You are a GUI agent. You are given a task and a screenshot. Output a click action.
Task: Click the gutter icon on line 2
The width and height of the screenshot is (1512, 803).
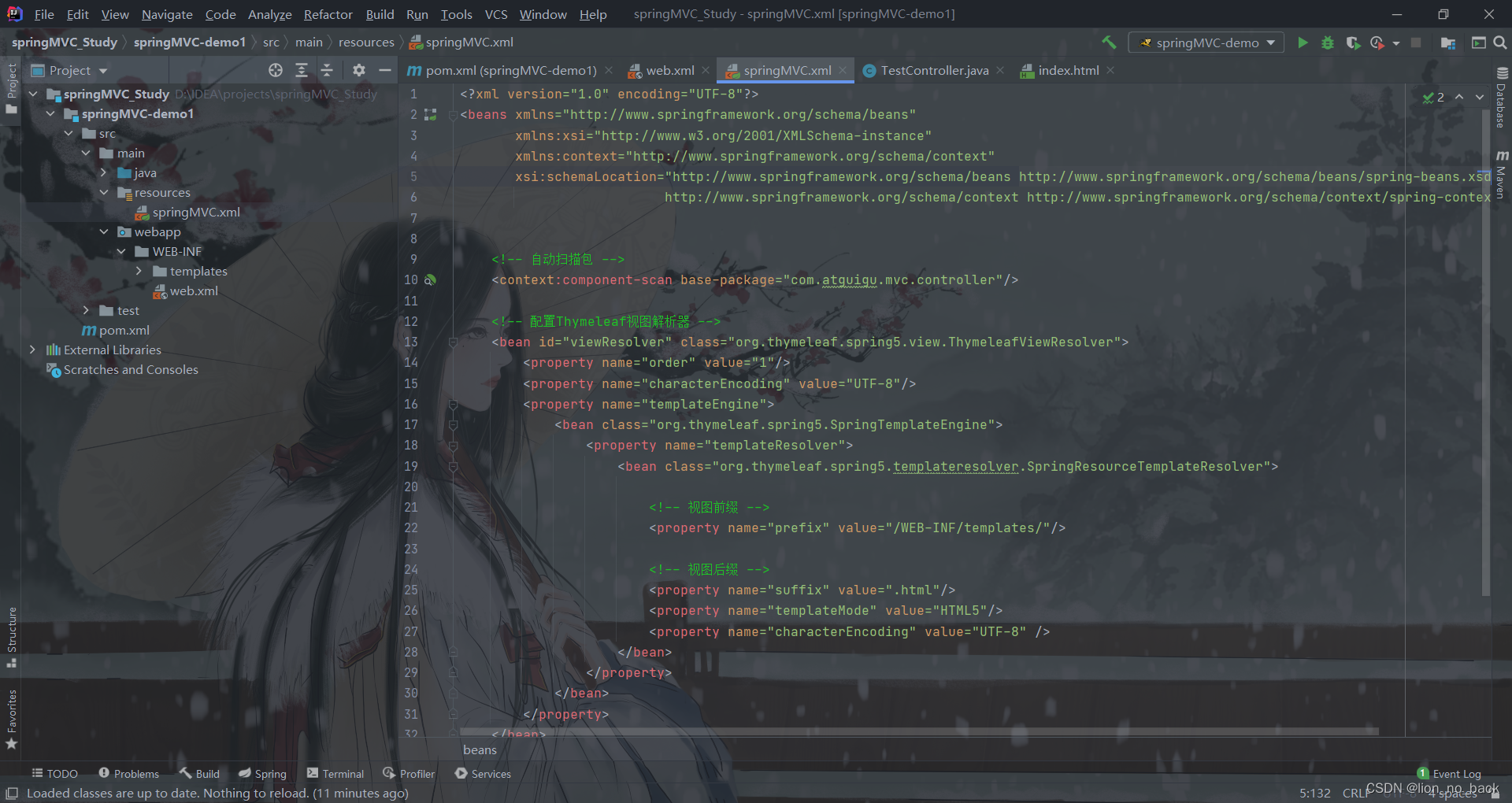point(430,115)
